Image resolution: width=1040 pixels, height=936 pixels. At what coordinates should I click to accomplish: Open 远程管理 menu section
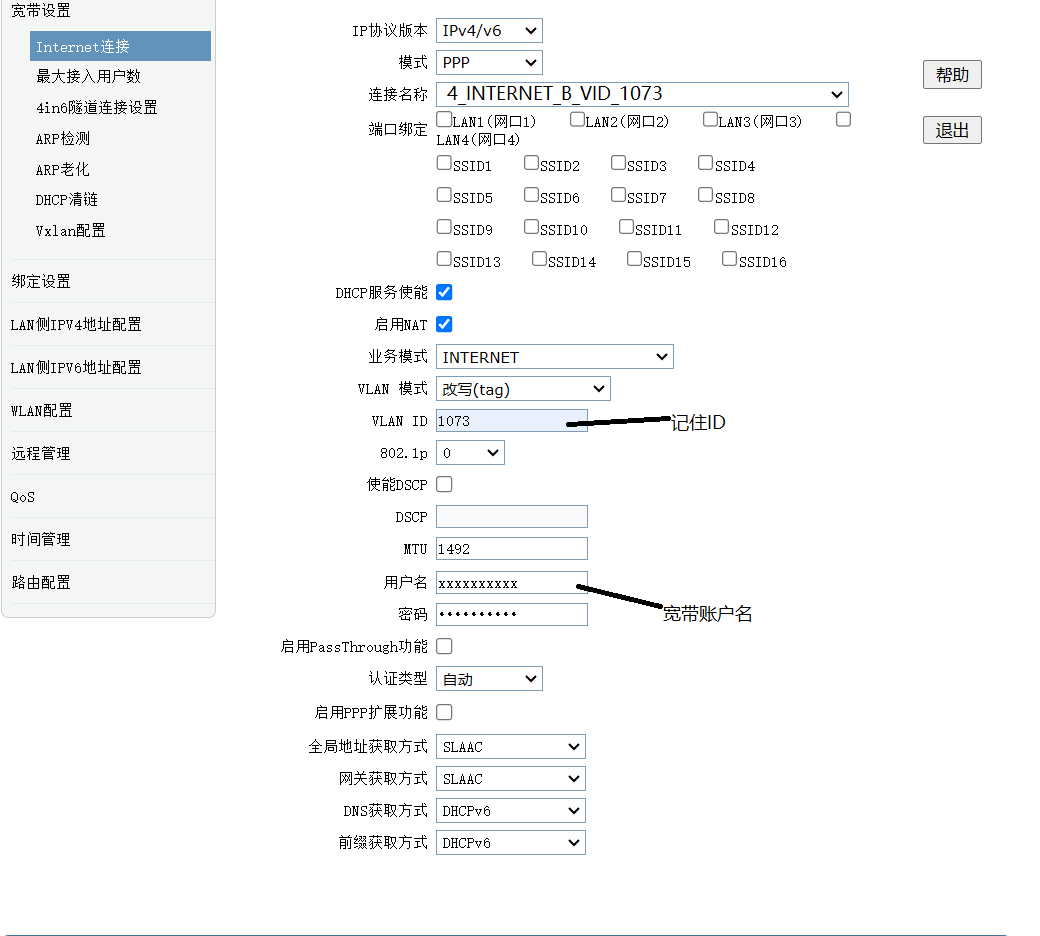coord(41,453)
